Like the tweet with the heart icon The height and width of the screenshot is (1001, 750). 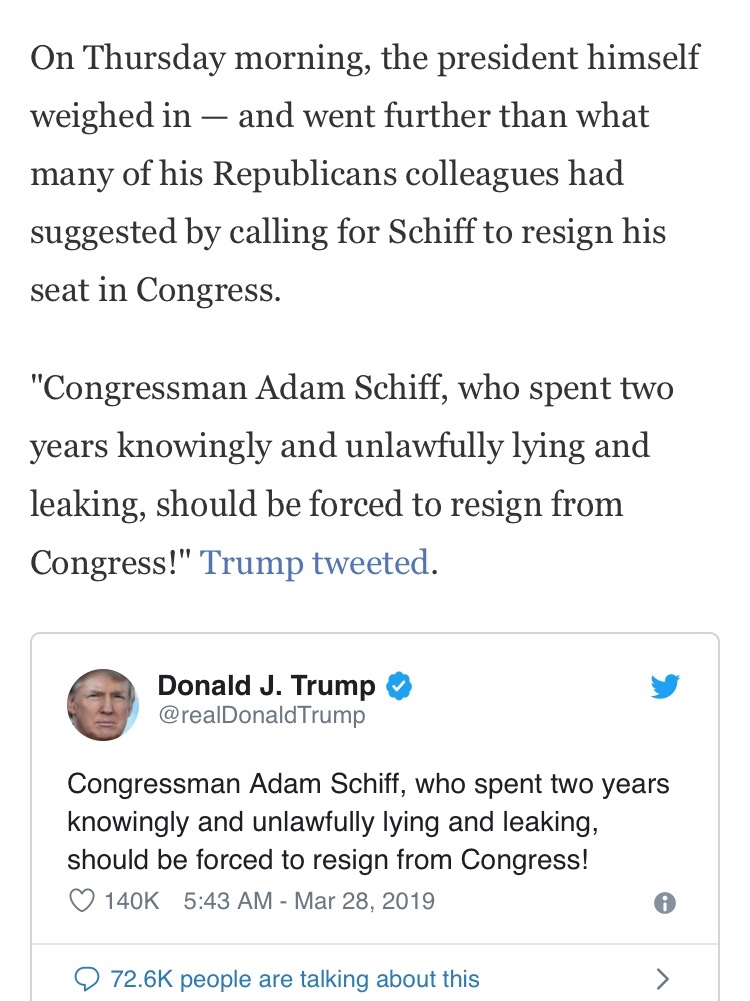click(81, 900)
